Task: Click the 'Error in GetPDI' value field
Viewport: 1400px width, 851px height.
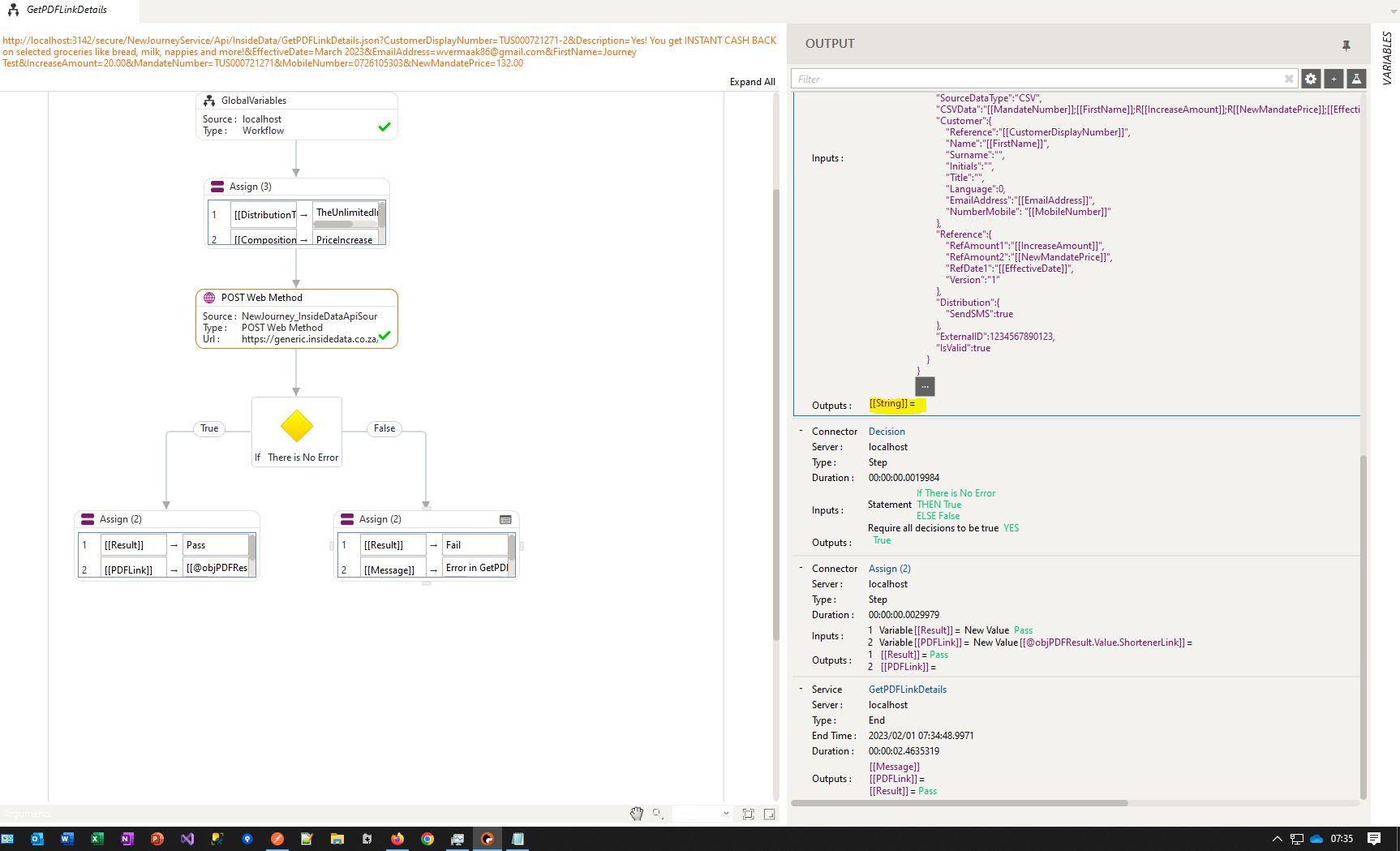Action: 475,567
